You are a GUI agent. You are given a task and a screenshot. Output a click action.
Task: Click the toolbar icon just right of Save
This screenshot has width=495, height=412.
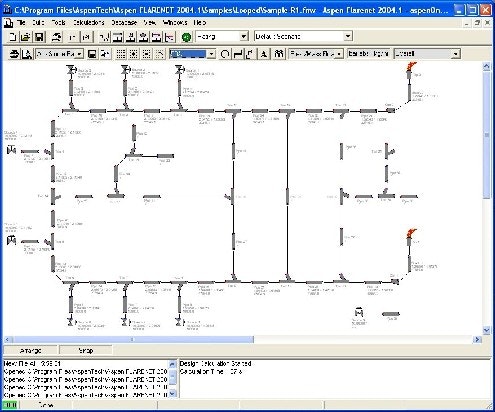pyautogui.click(x=57, y=37)
